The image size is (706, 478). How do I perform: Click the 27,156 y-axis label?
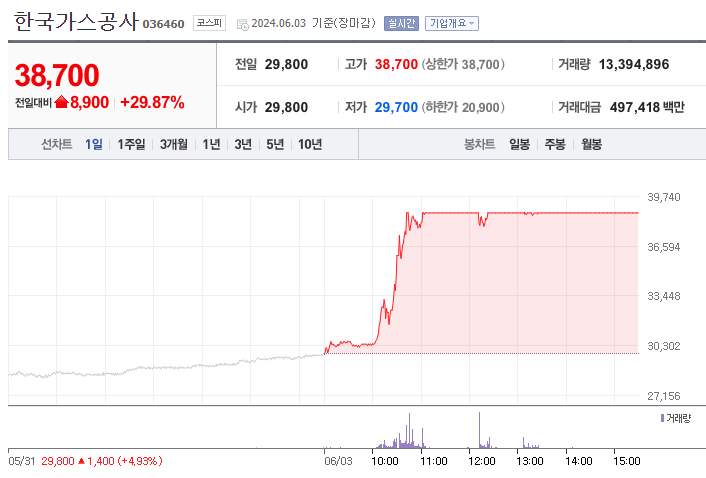tap(664, 396)
